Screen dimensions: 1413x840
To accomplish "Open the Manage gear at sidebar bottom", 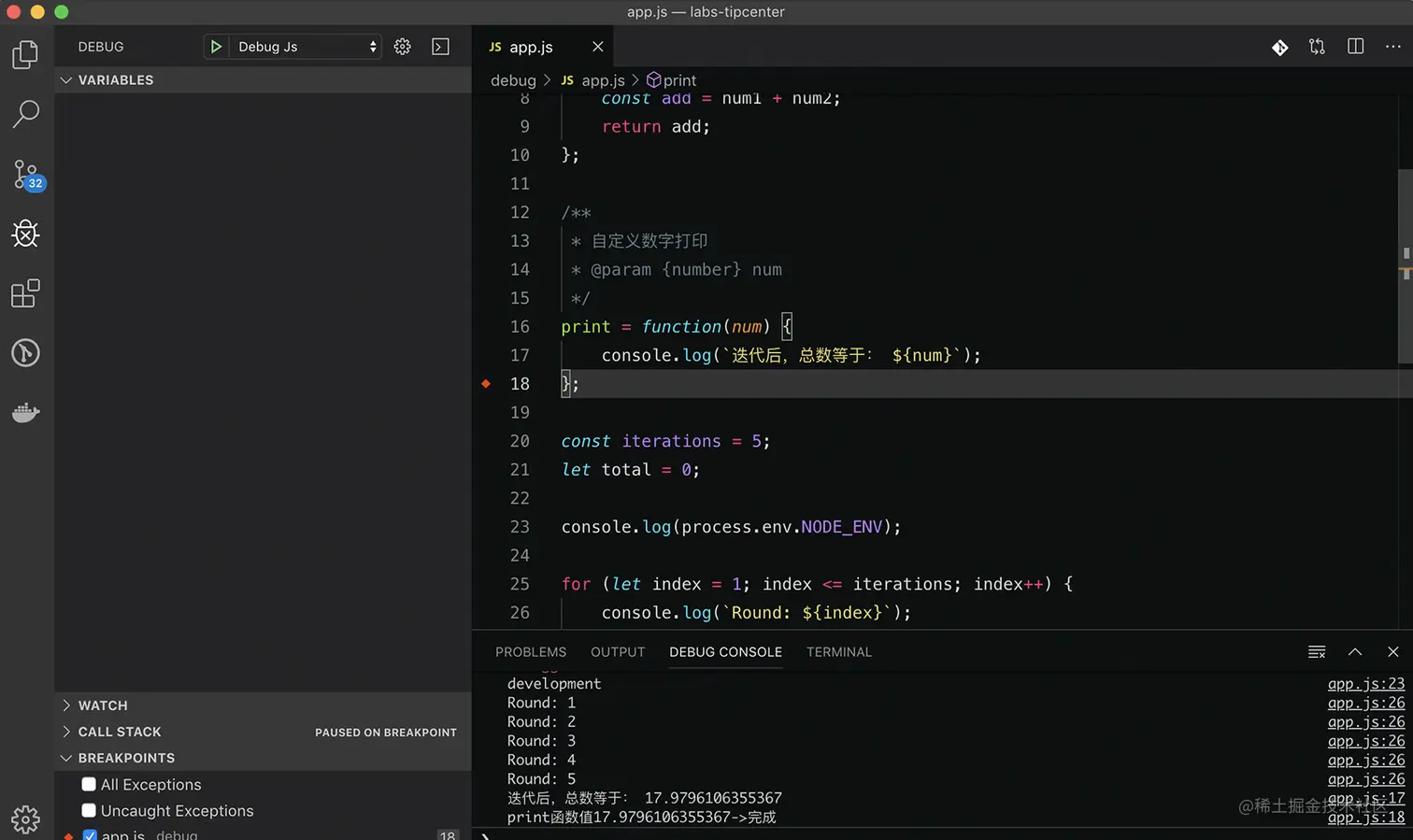I will [25, 819].
